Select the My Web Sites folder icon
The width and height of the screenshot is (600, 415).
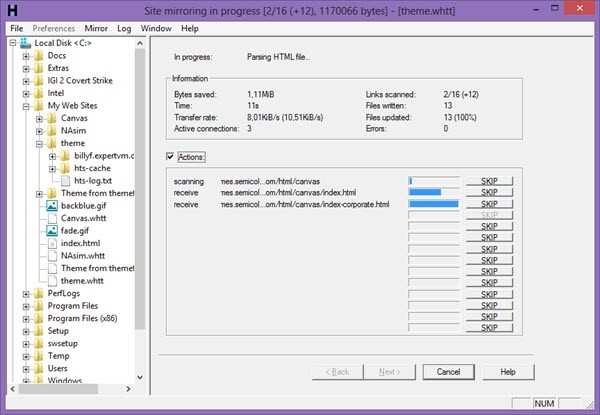39,106
